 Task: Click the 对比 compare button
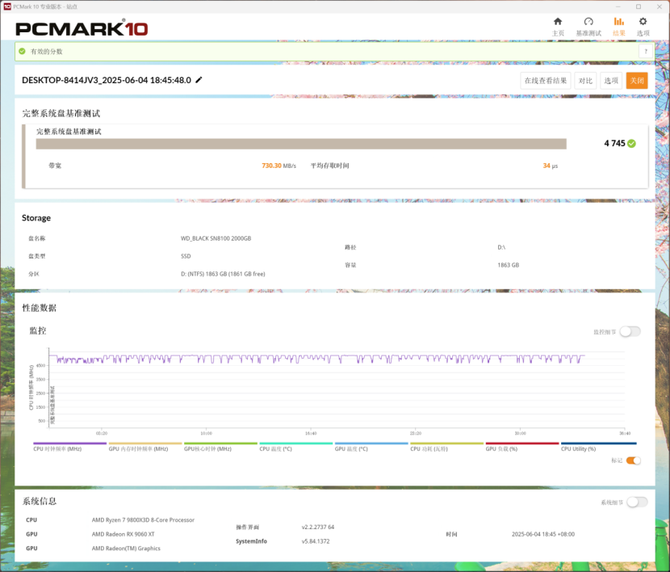(585, 81)
